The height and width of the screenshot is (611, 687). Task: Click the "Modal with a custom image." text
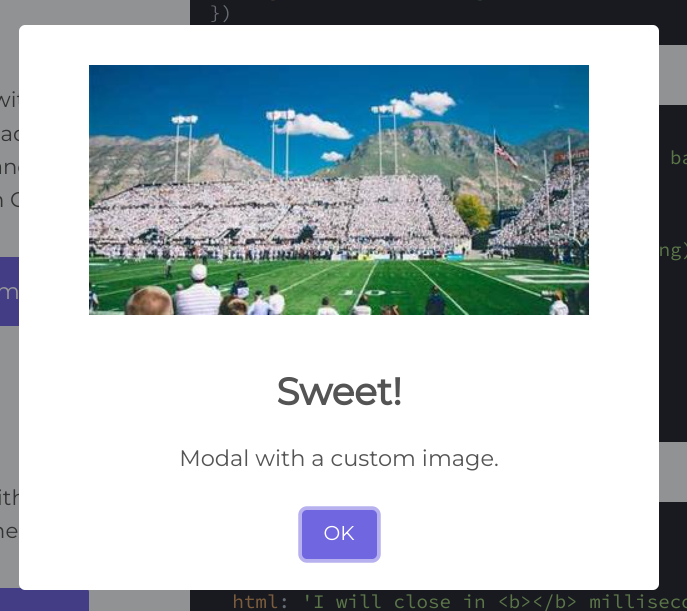coord(339,459)
